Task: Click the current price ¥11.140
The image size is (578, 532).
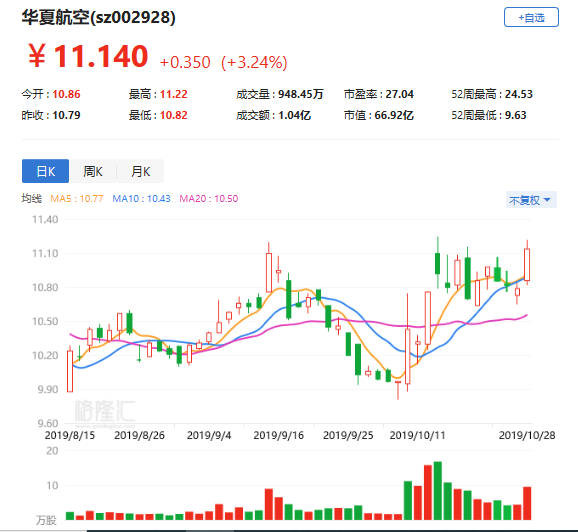Action: pos(88,56)
